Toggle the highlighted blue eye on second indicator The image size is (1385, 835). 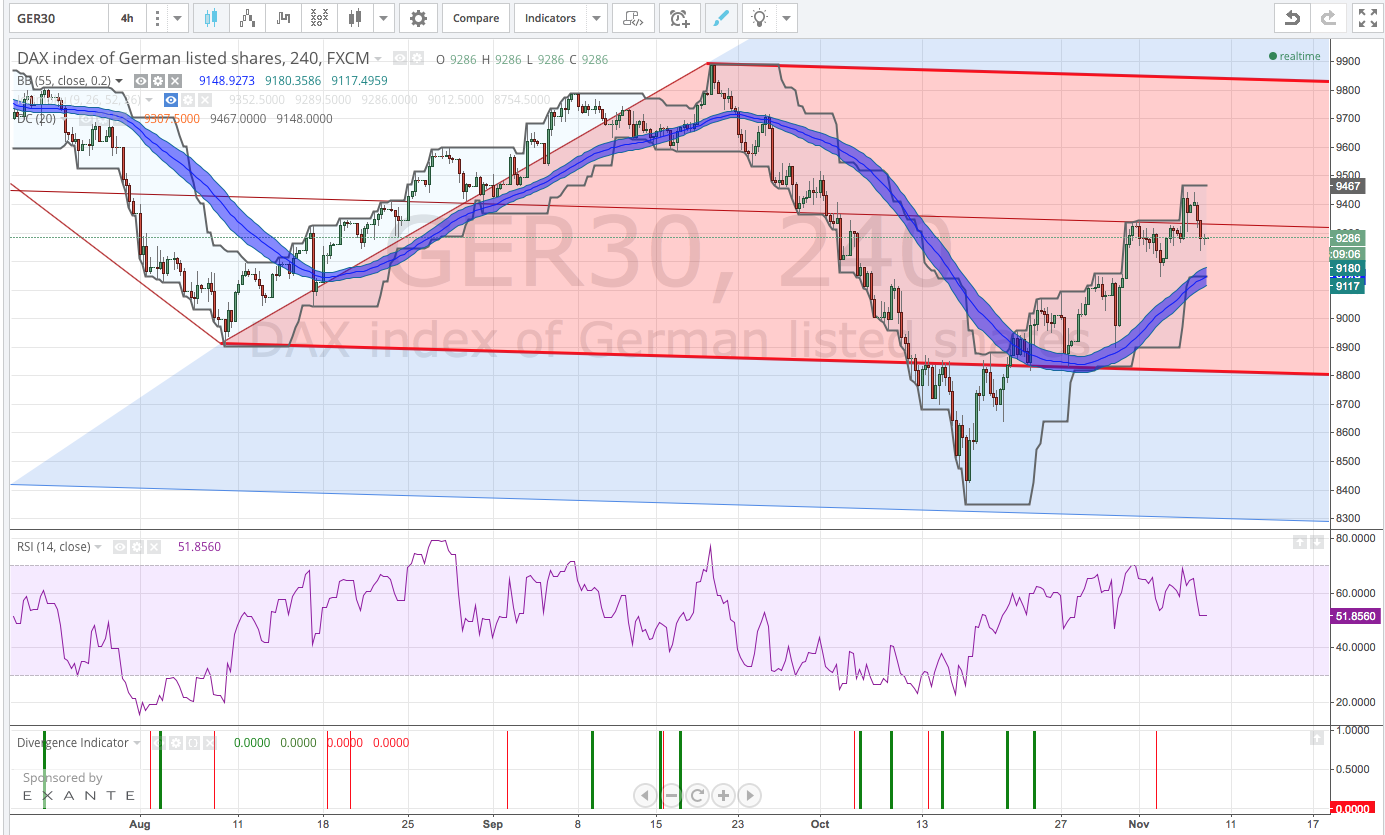(x=171, y=100)
